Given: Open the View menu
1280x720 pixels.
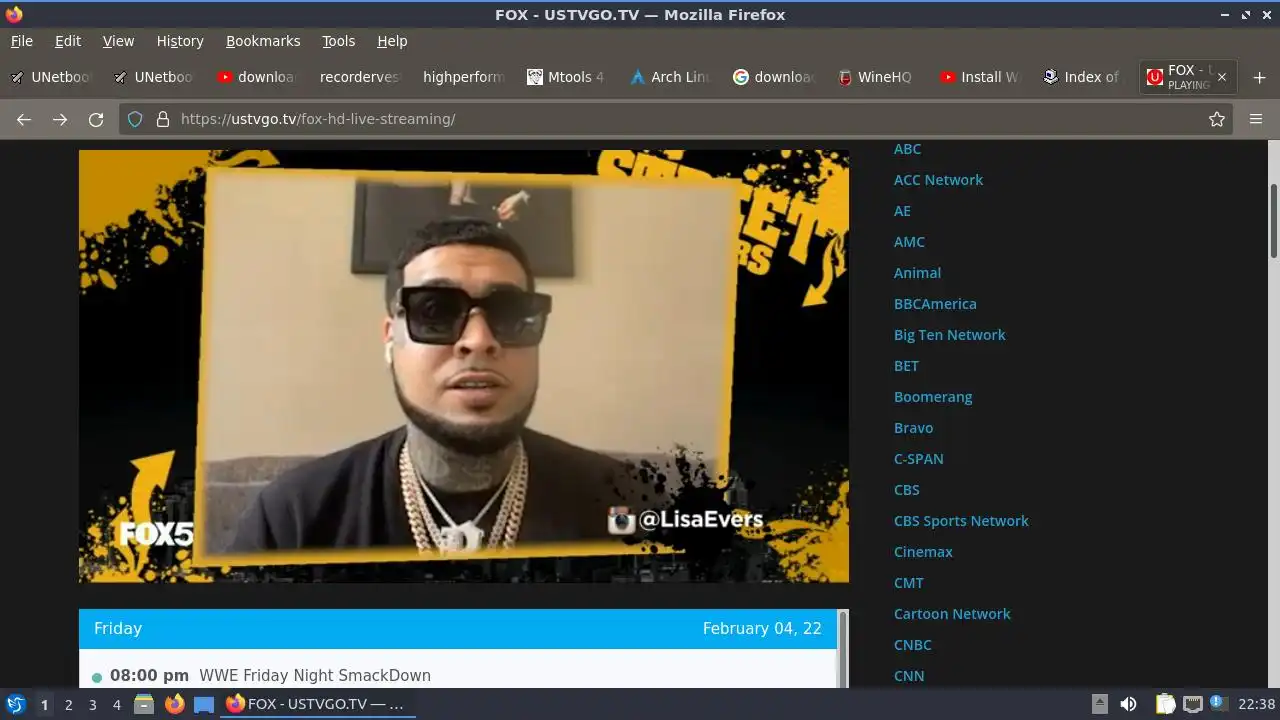Looking at the screenshot, I should click(118, 41).
